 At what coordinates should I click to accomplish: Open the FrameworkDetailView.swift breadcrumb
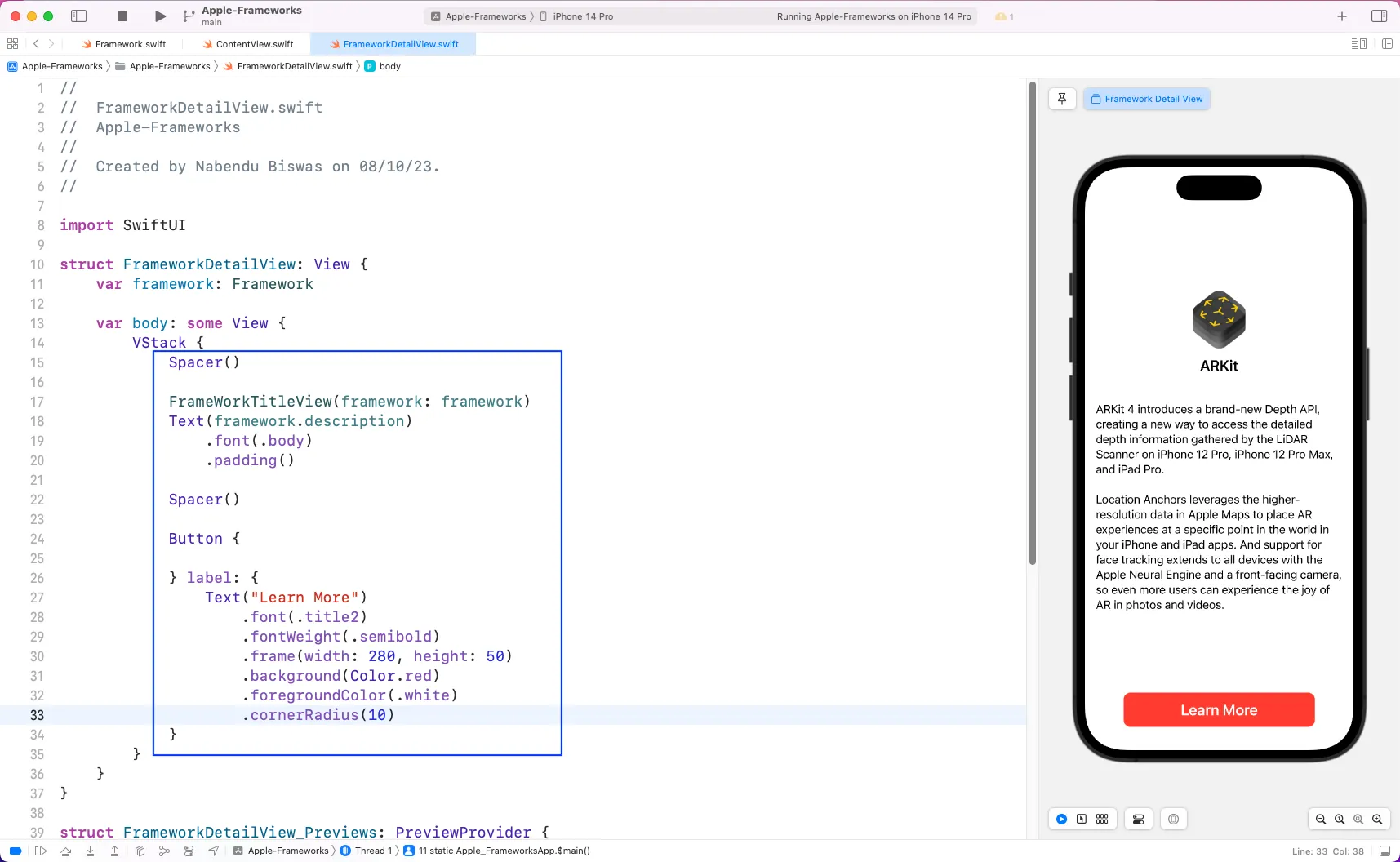(287, 66)
